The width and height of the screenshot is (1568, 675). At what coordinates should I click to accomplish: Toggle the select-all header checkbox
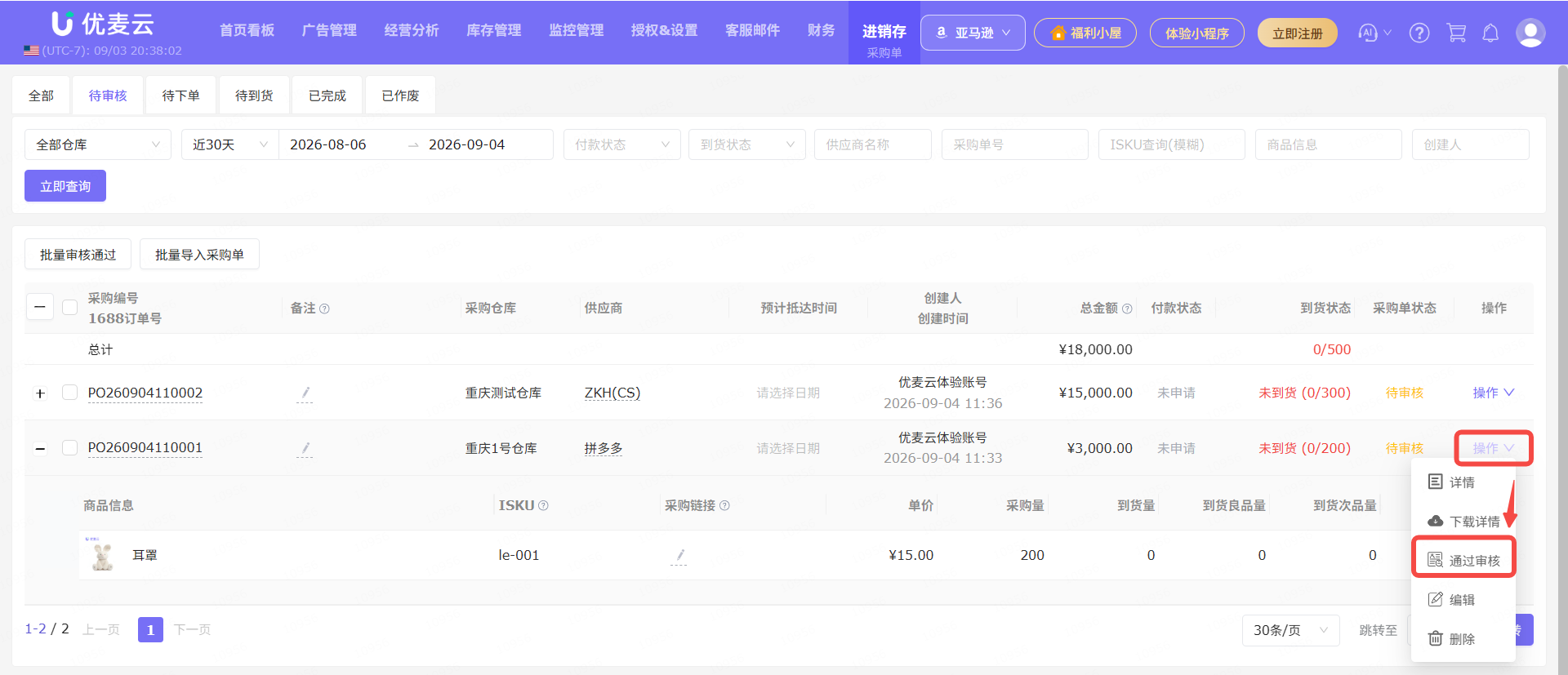point(70,307)
